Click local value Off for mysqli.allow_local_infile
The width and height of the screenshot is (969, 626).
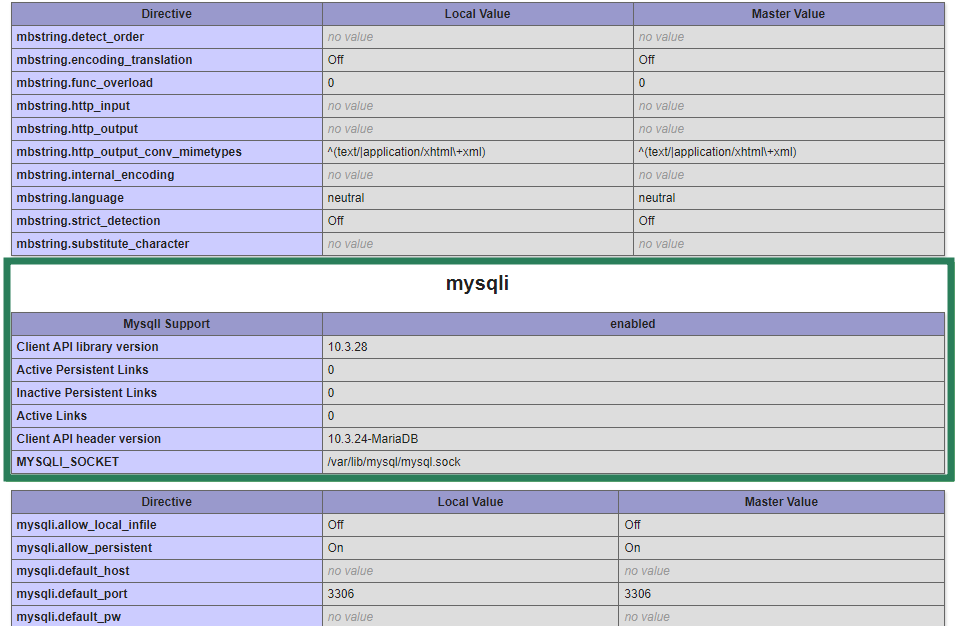tap(336, 525)
